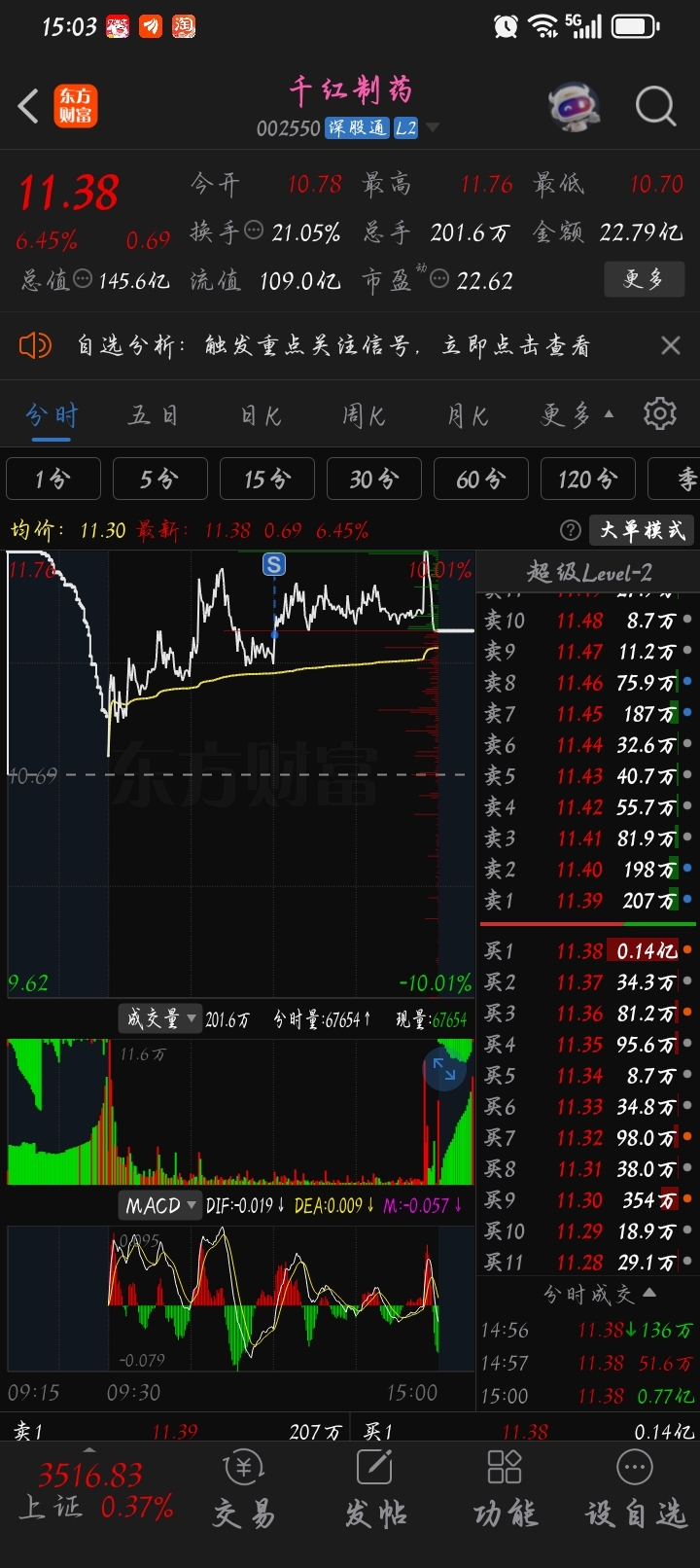Open chart settings gear icon

pyautogui.click(x=660, y=413)
